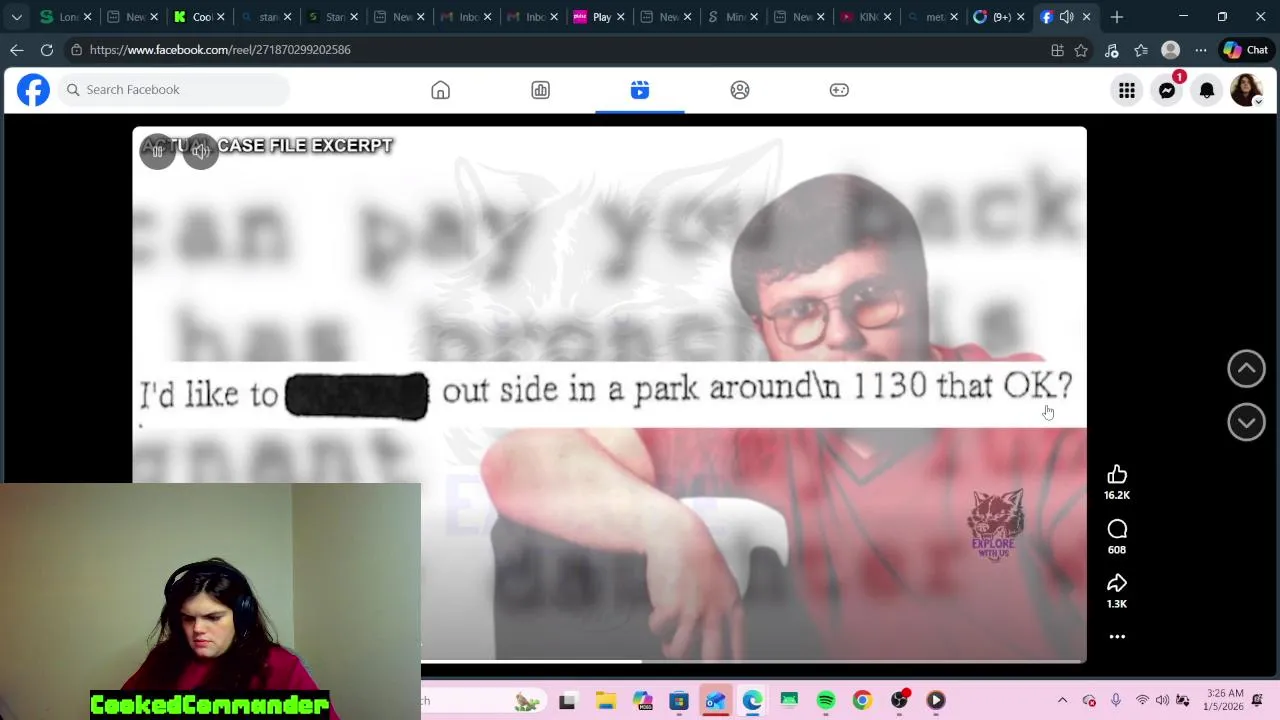The height and width of the screenshot is (720, 1280).
Task: Open microphone tray icon
Action: (x=1116, y=701)
